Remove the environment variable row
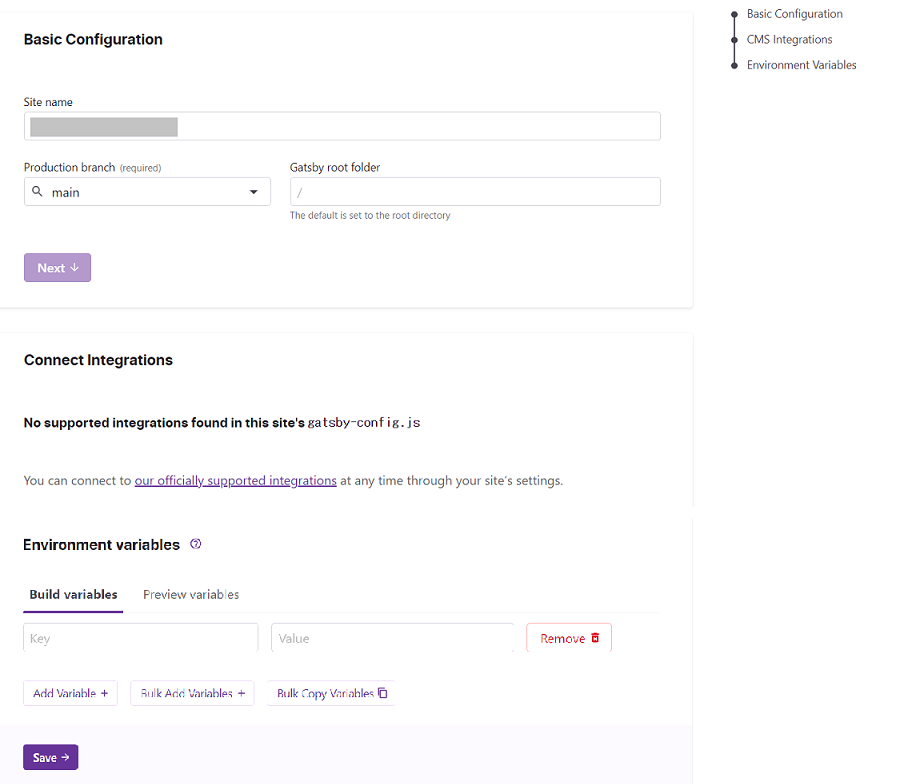The width and height of the screenshot is (911, 784). click(569, 638)
